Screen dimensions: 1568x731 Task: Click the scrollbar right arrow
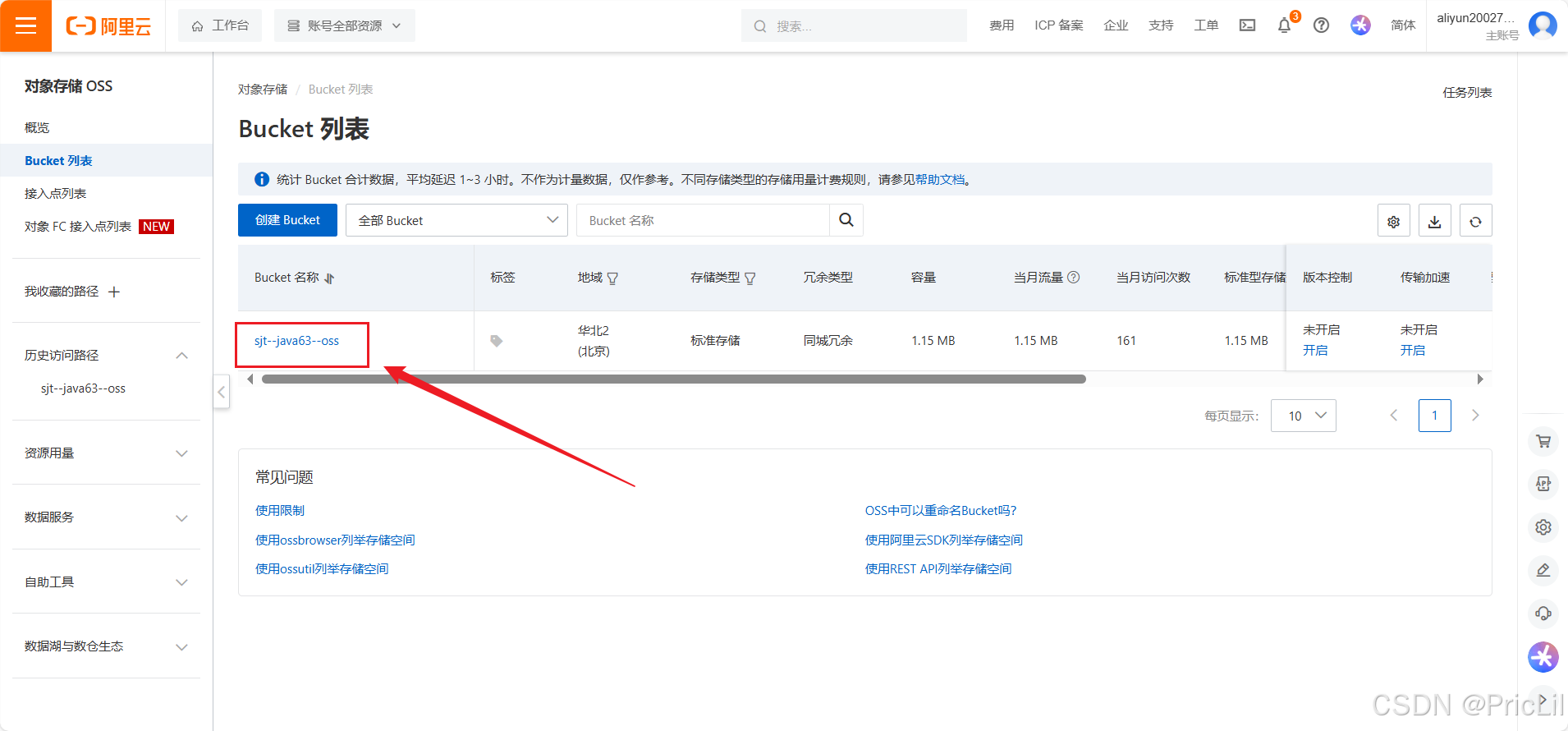tap(1480, 379)
